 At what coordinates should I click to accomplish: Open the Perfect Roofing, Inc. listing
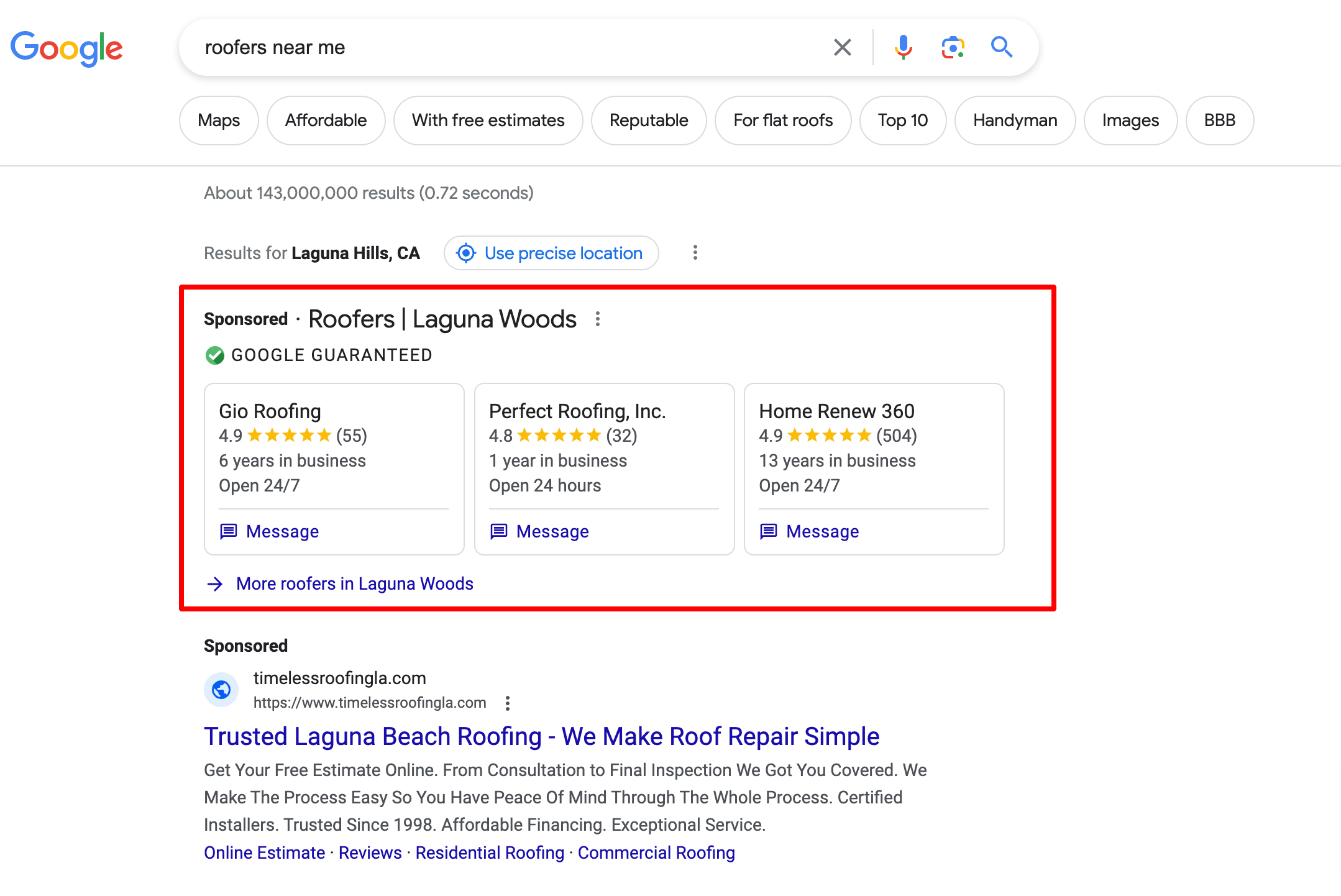(577, 411)
